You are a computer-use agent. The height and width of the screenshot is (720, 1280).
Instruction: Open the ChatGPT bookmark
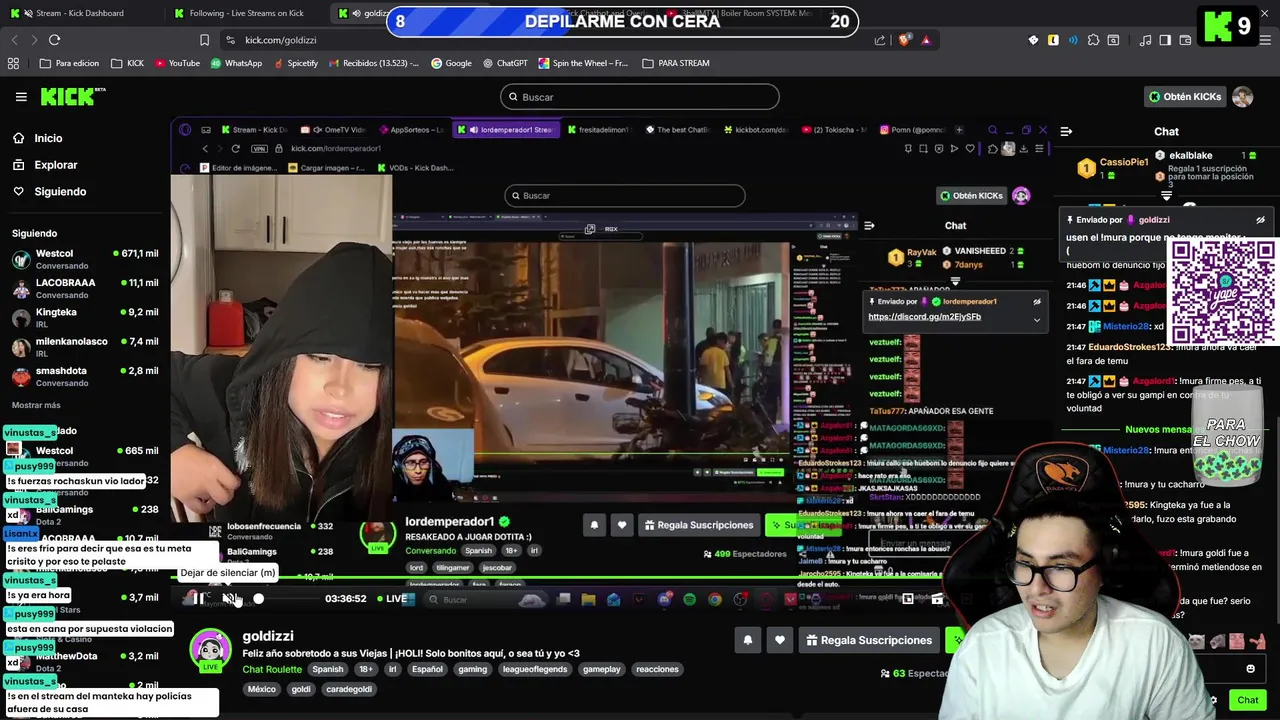click(x=505, y=63)
